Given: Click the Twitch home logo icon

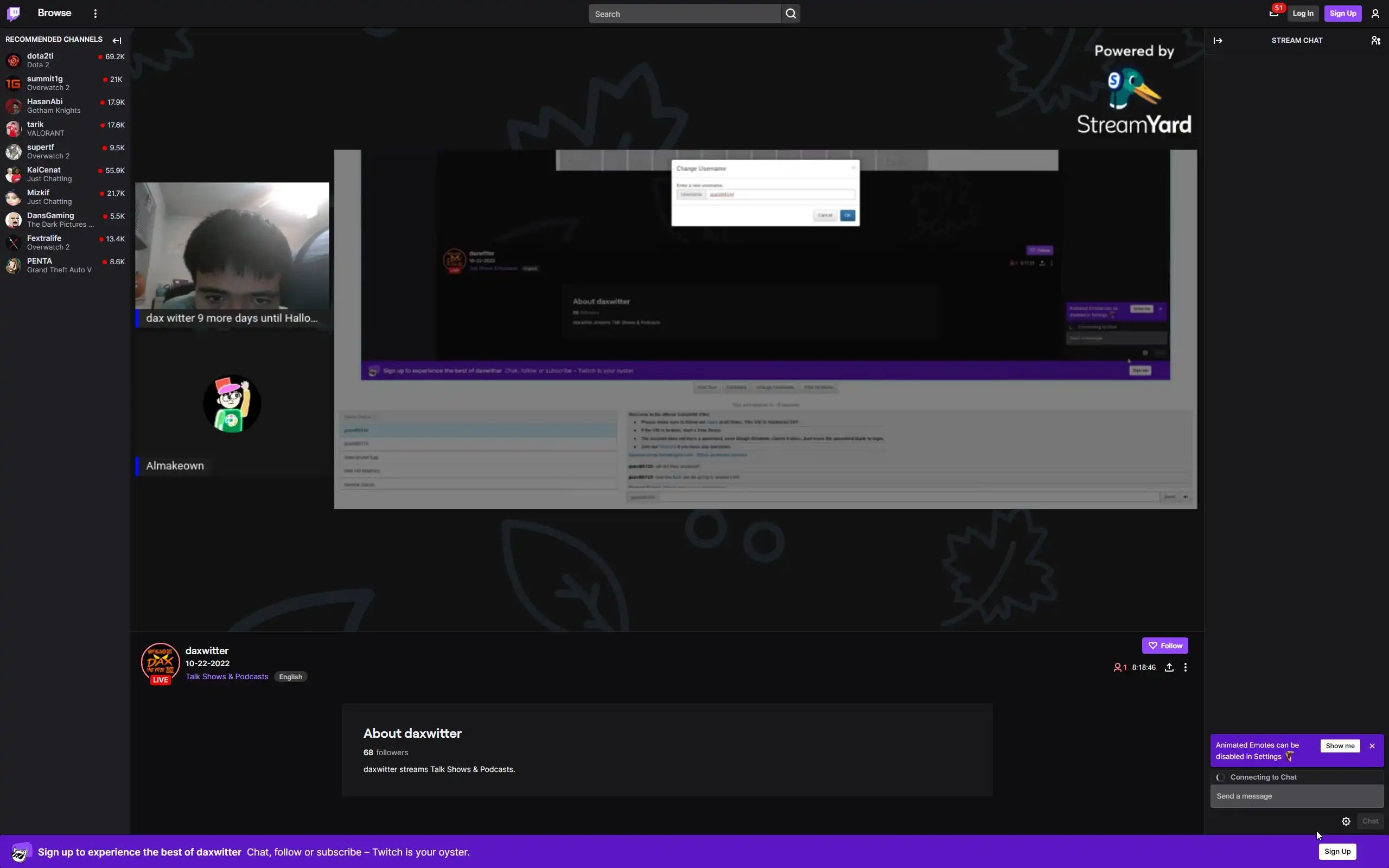Looking at the screenshot, I should (x=14, y=13).
